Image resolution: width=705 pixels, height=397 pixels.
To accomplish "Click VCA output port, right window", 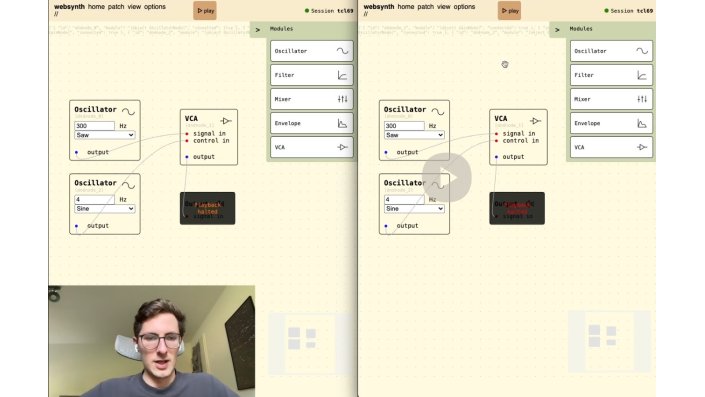I will (x=496, y=157).
